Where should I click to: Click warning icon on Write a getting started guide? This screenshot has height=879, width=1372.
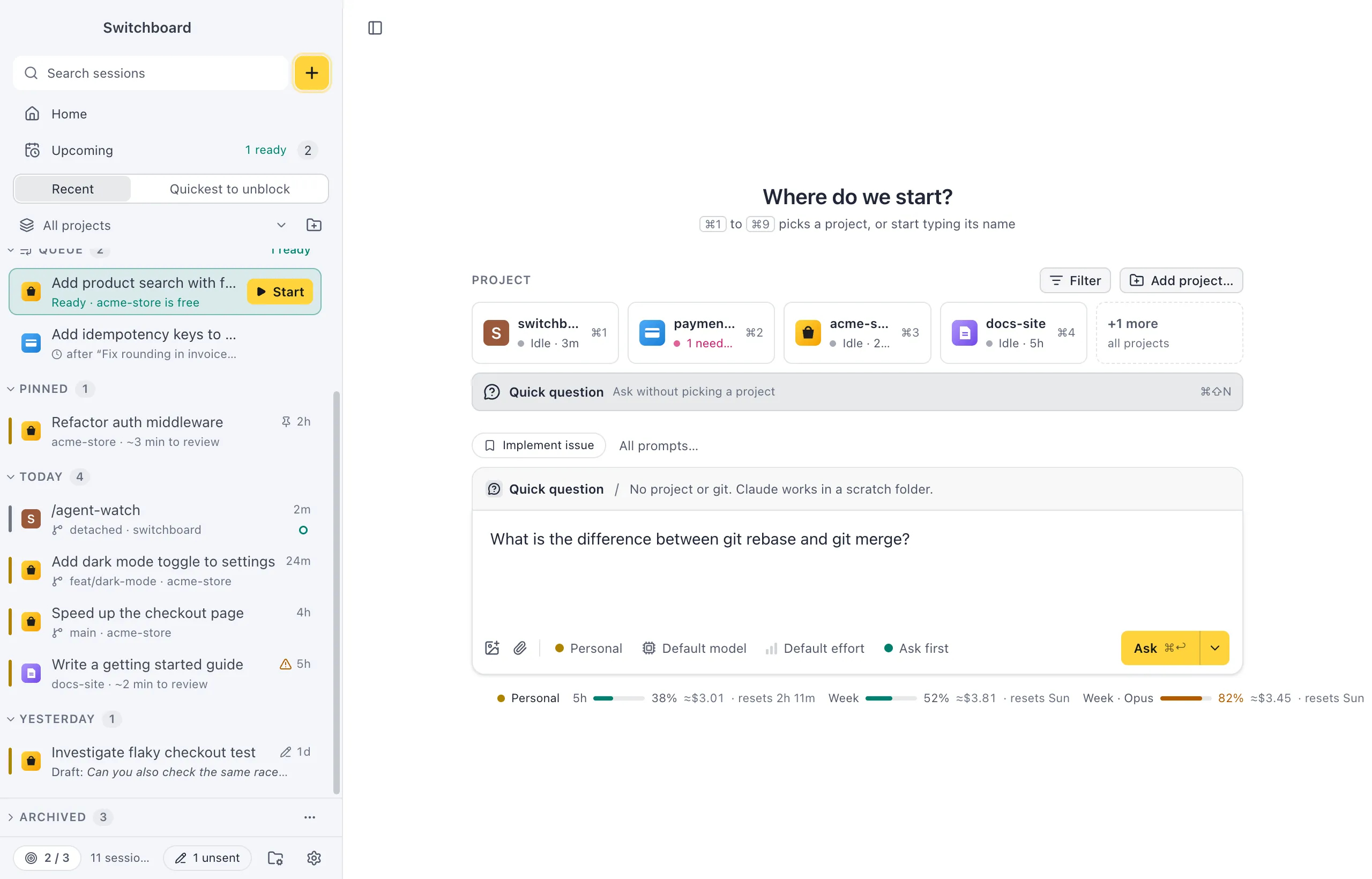285,664
